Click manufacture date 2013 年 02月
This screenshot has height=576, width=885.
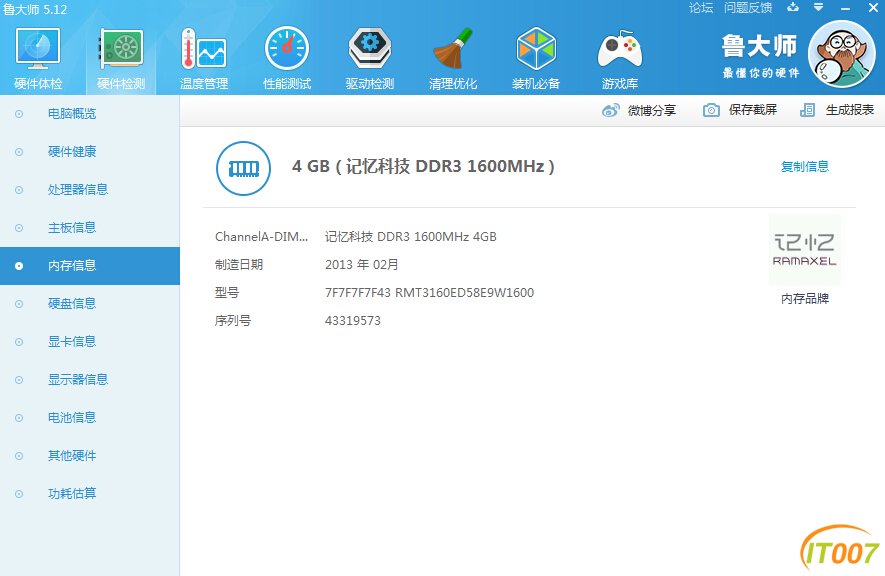pyautogui.click(x=362, y=265)
